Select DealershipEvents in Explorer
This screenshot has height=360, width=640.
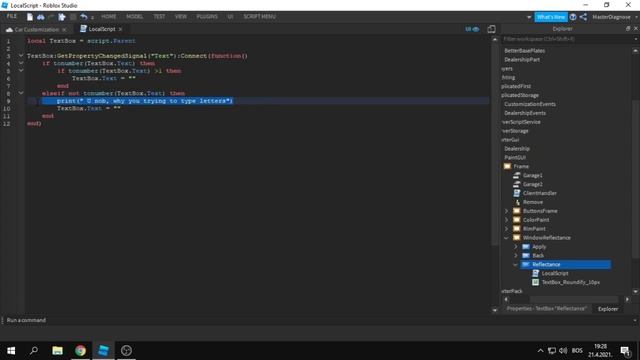[x=525, y=113]
